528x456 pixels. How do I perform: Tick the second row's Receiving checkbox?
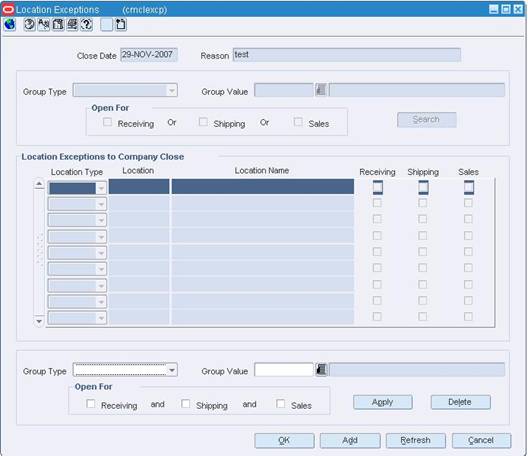tap(377, 203)
